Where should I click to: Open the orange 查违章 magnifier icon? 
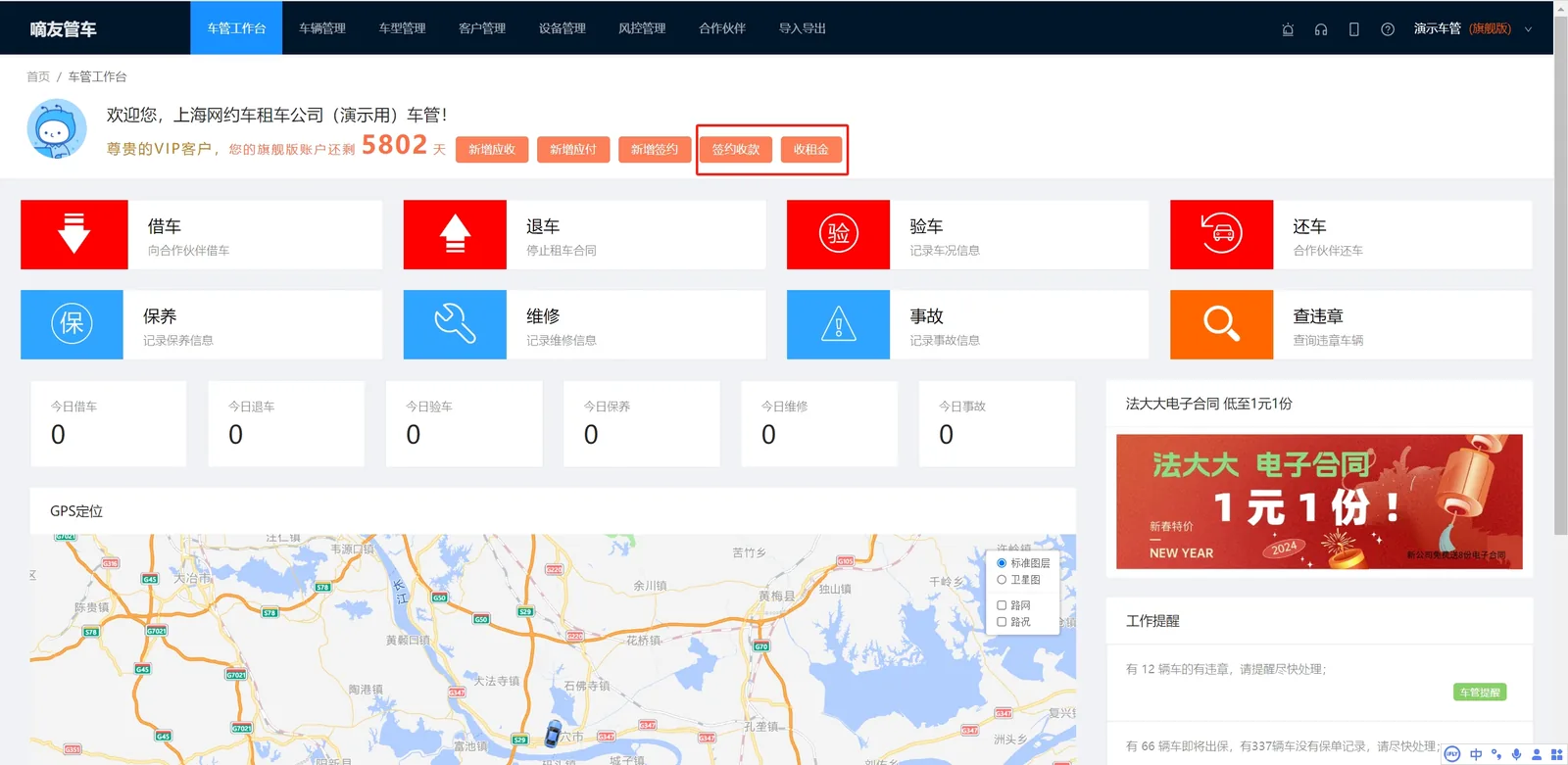(1222, 324)
